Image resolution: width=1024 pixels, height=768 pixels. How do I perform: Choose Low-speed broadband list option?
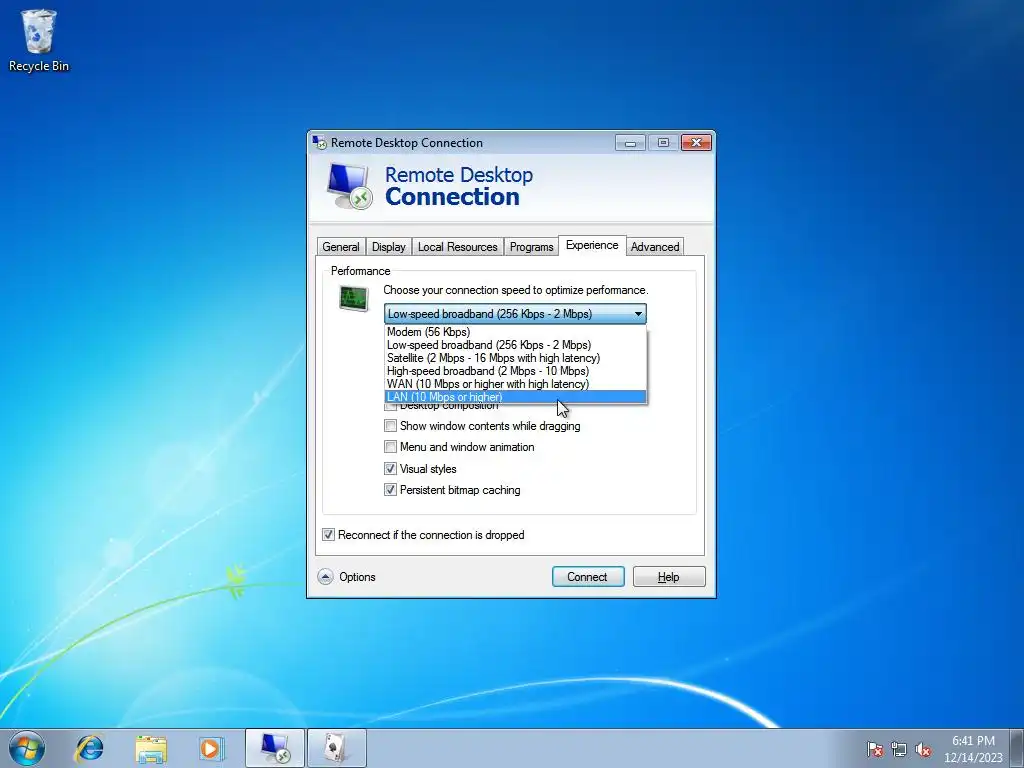(x=516, y=345)
